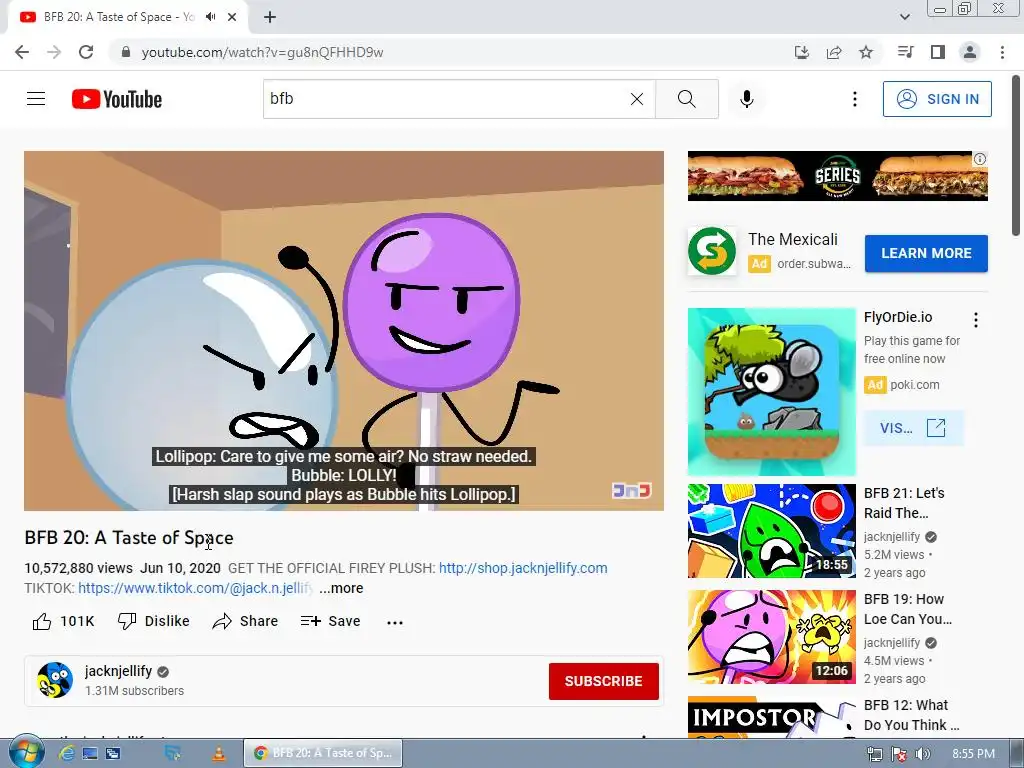The width and height of the screenshot is (1024, 768).
Task: Open BFB 19: How Loe Can You thumbnail
Action: click(771, 637)
